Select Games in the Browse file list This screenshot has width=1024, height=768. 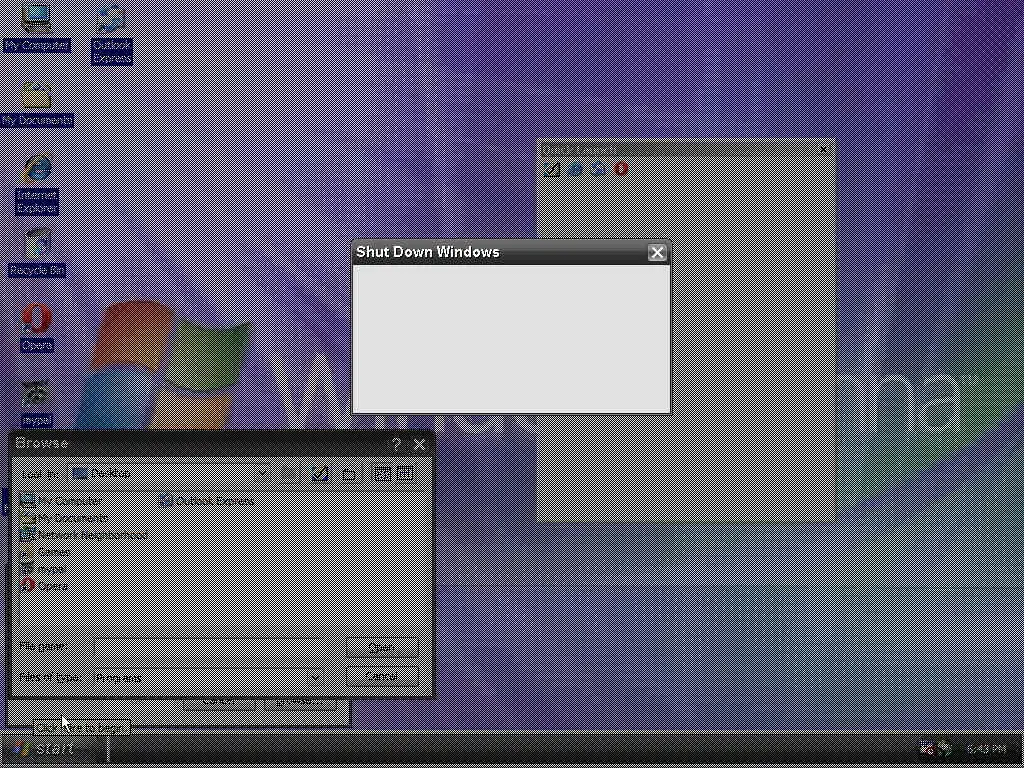click(45, 552)
